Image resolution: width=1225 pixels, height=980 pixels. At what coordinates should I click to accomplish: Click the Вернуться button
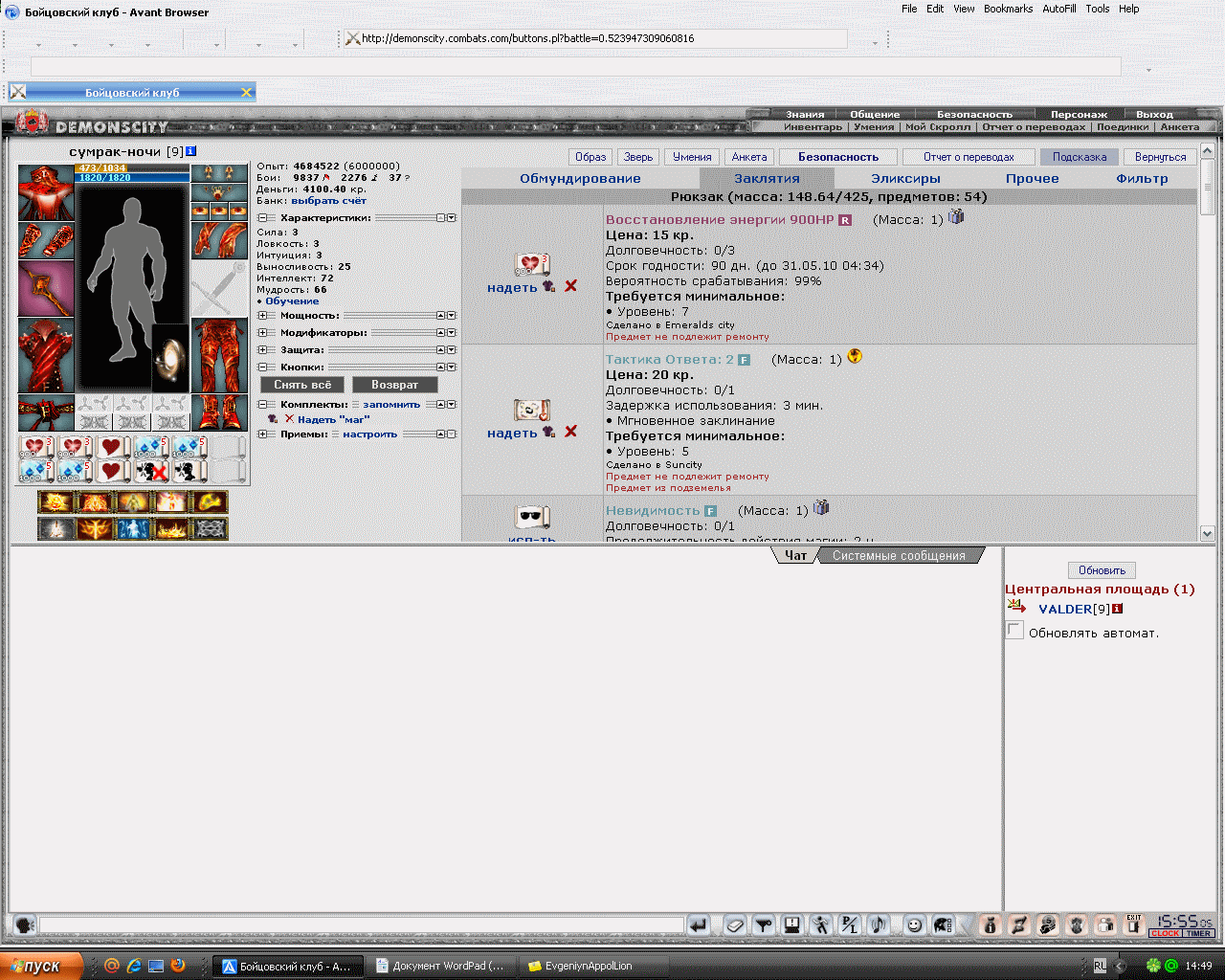[1161, 157]
